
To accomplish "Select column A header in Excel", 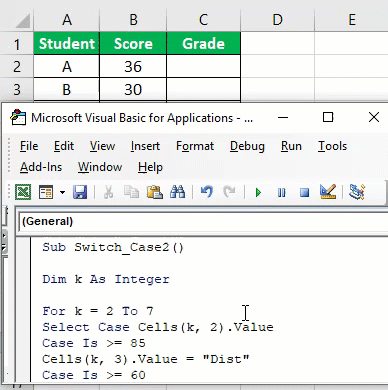I will (67, 20).
